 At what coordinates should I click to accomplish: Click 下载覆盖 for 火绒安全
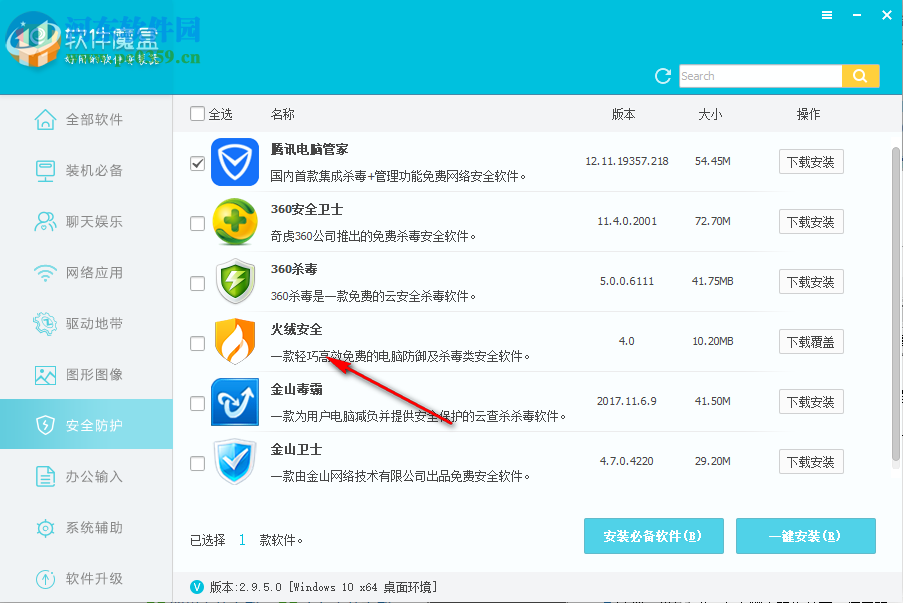click(810, 341)
